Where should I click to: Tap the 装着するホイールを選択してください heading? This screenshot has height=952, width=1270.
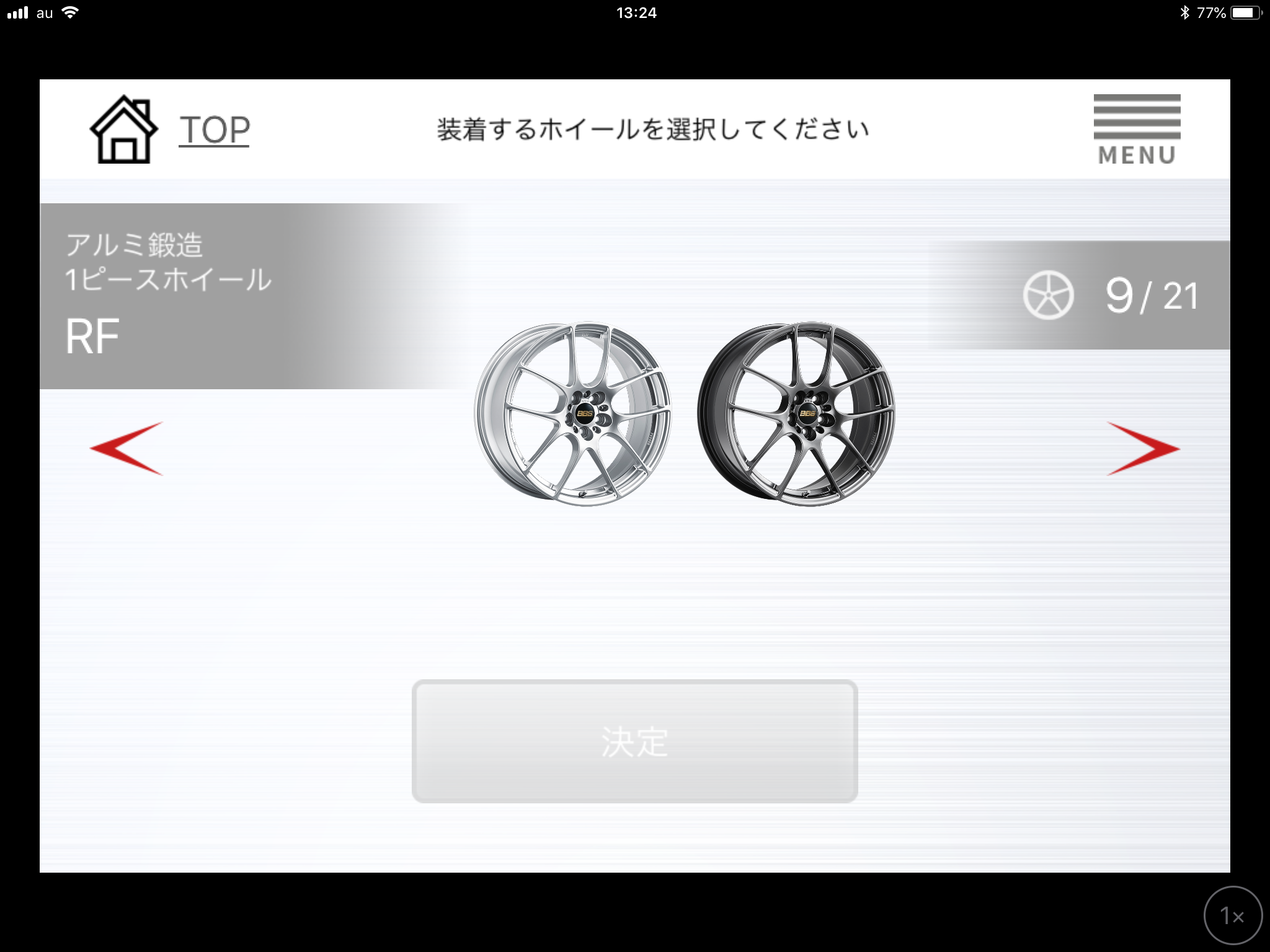[x=653, y=130]
